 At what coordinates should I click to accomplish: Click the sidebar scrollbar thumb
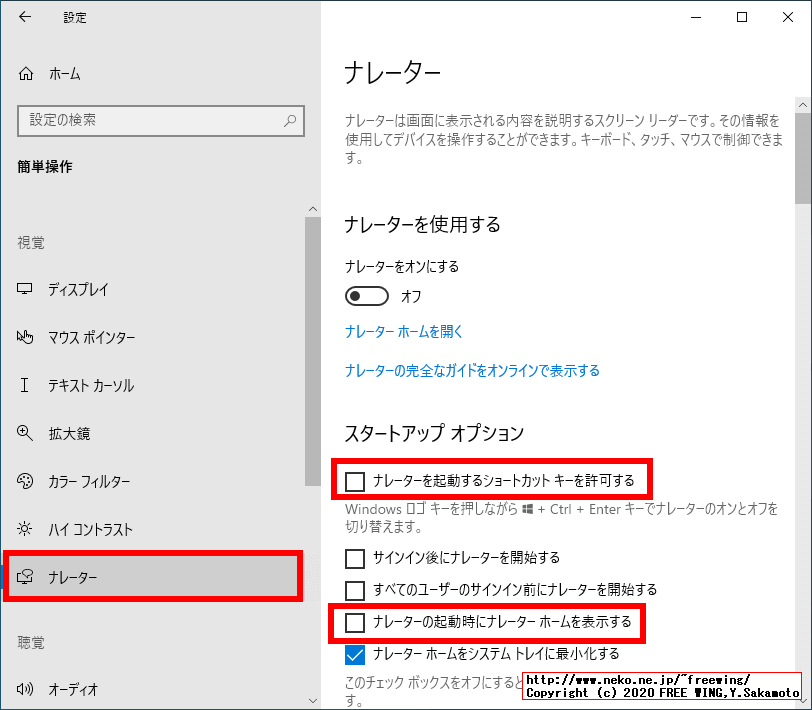(x=313, y=351)
